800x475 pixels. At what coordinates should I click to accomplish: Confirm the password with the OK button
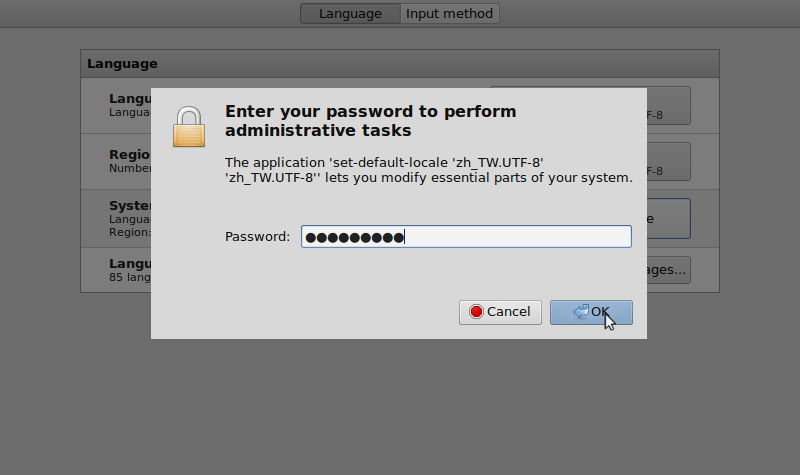[591, 312]
